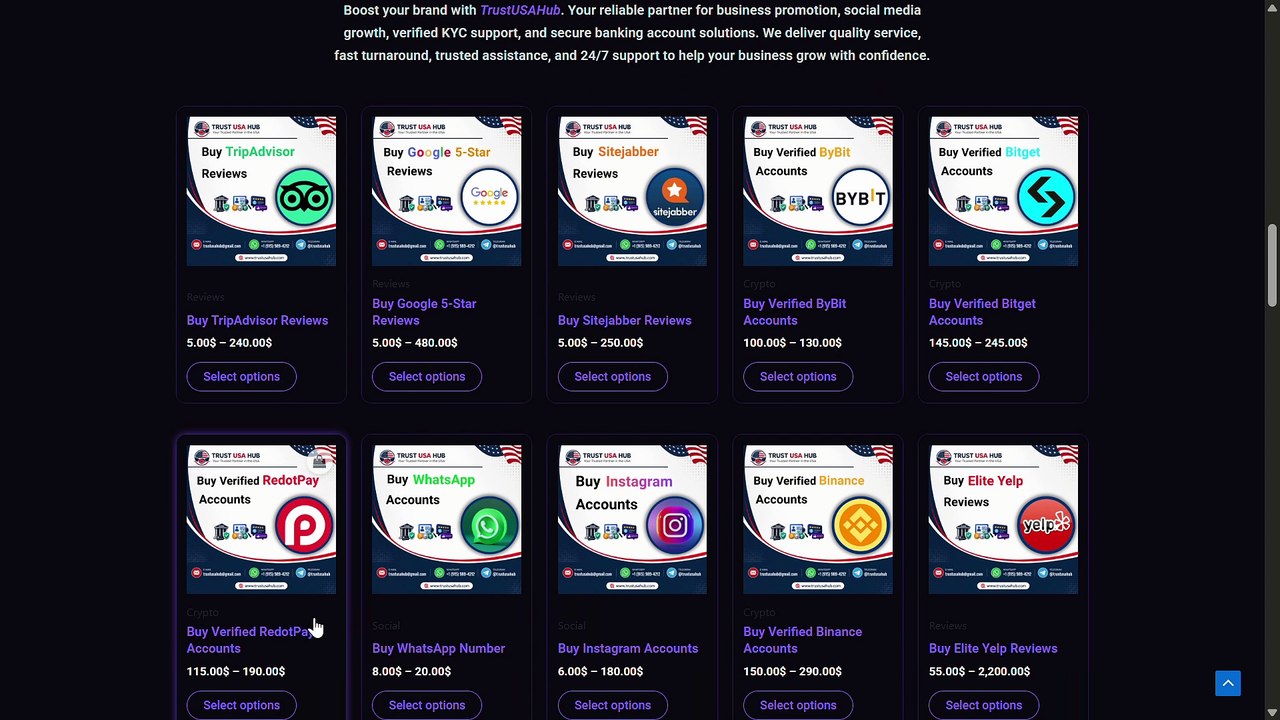Open the Buy Verified RedotPay Accounts image
1280x720 pixels.
click(x=261, y=520)
